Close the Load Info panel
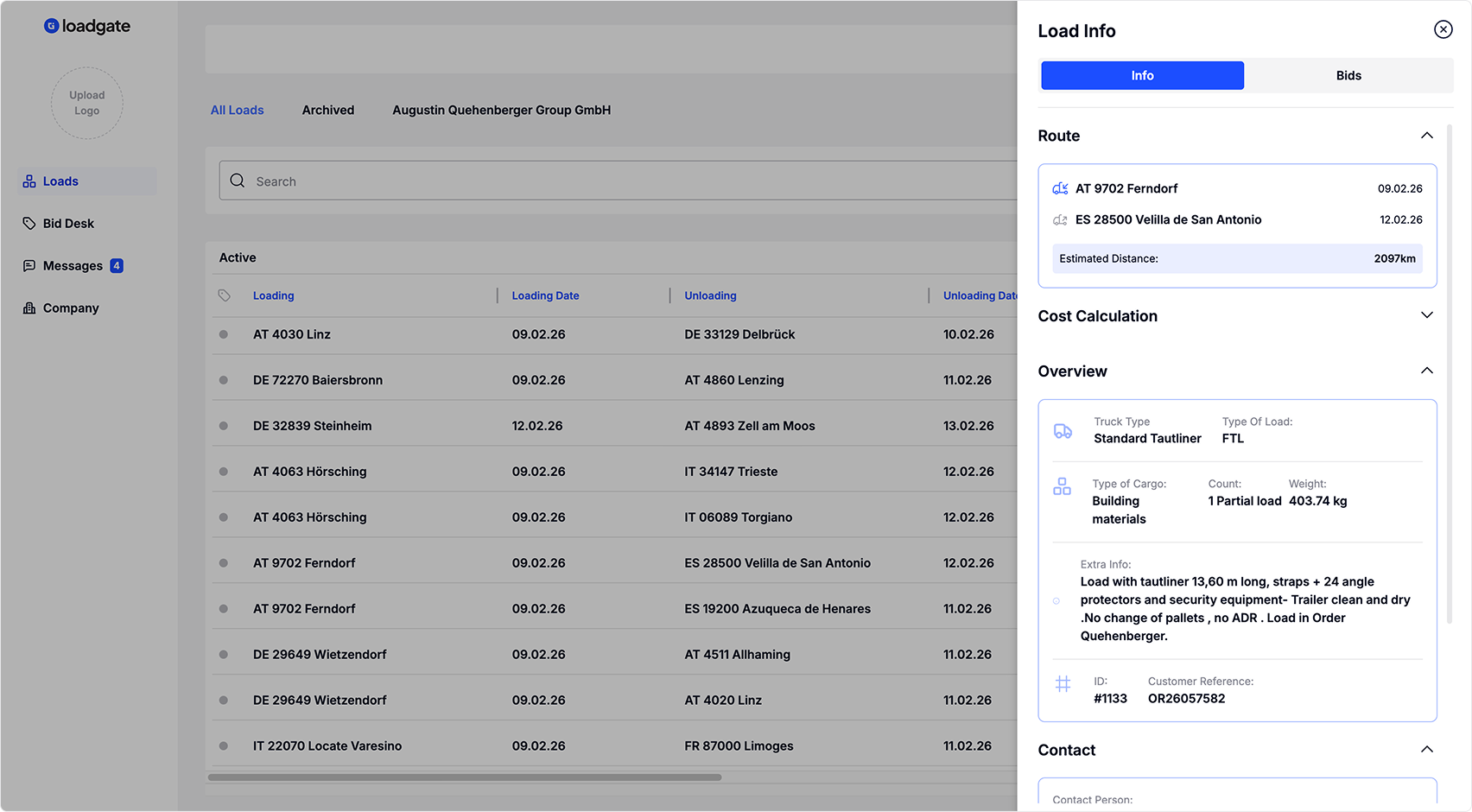Viewport: 1472px width, 812px height. [1443, 29]
